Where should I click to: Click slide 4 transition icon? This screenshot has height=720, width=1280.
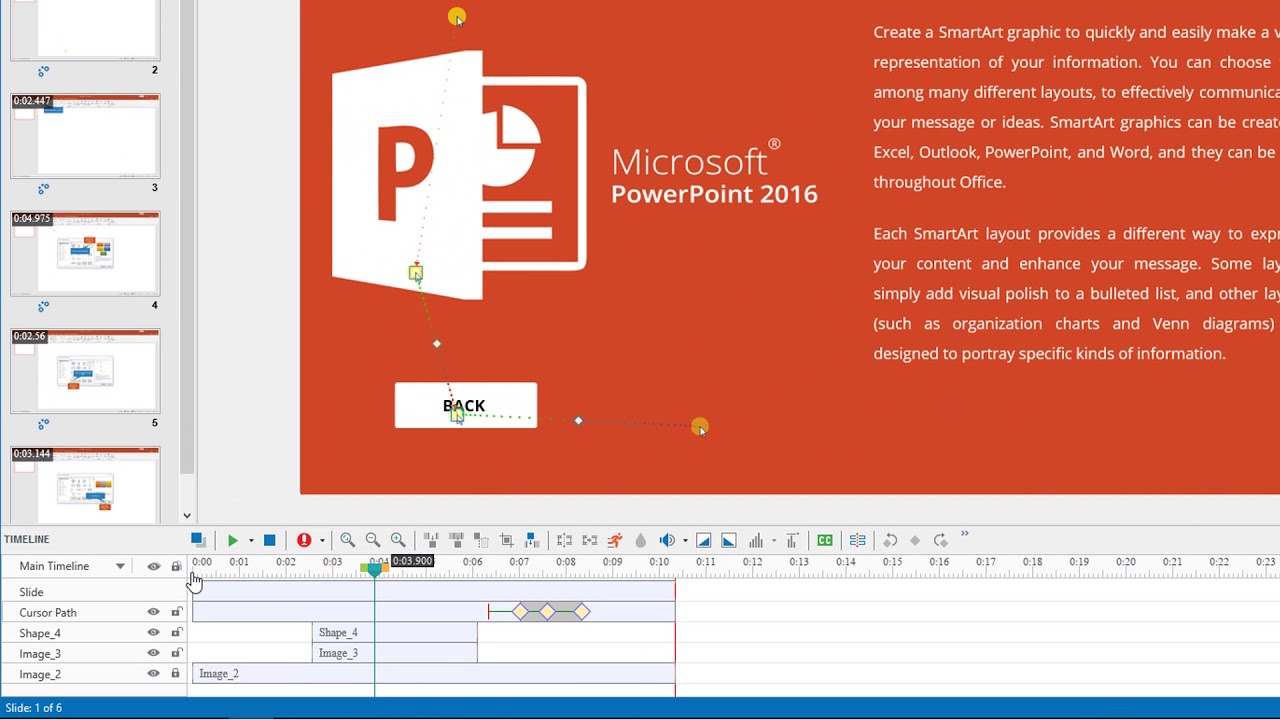coord(43,307)
